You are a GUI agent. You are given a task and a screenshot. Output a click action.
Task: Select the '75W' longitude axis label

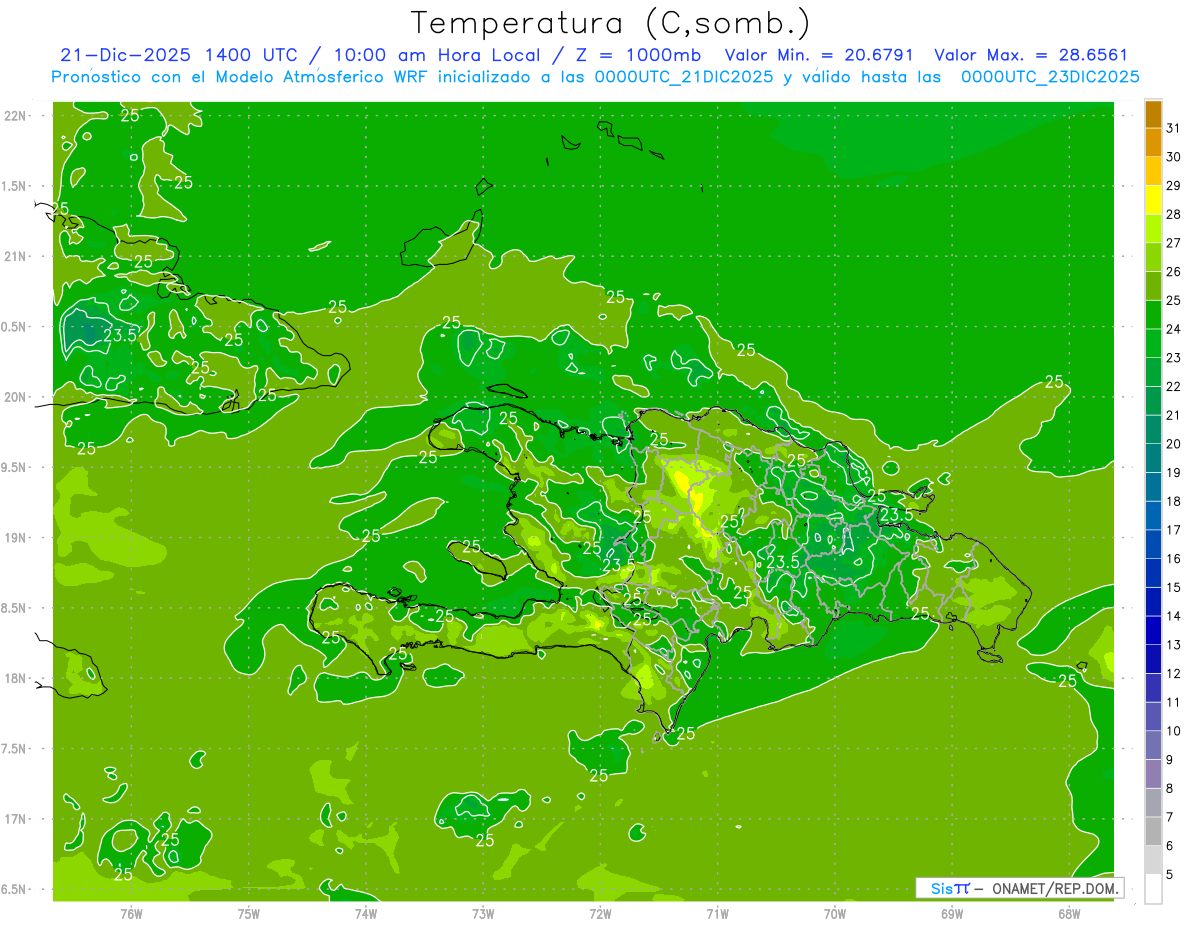pyautogui.click(x=249, y=913)
